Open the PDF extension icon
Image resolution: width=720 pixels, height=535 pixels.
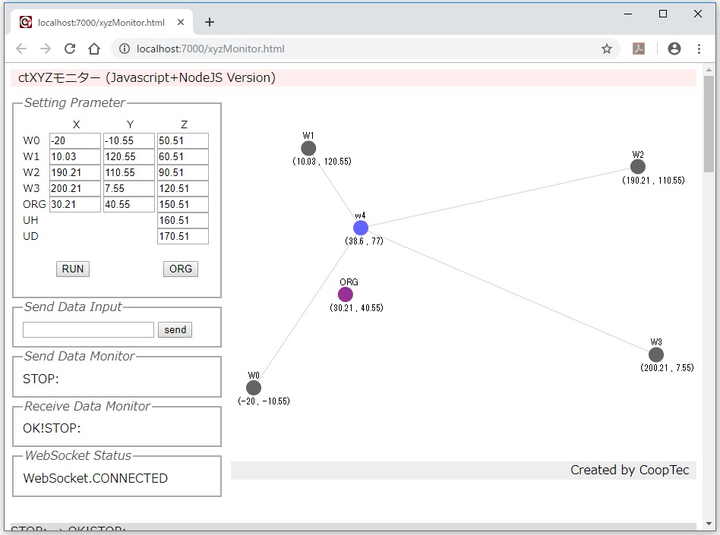coord(638,49)
